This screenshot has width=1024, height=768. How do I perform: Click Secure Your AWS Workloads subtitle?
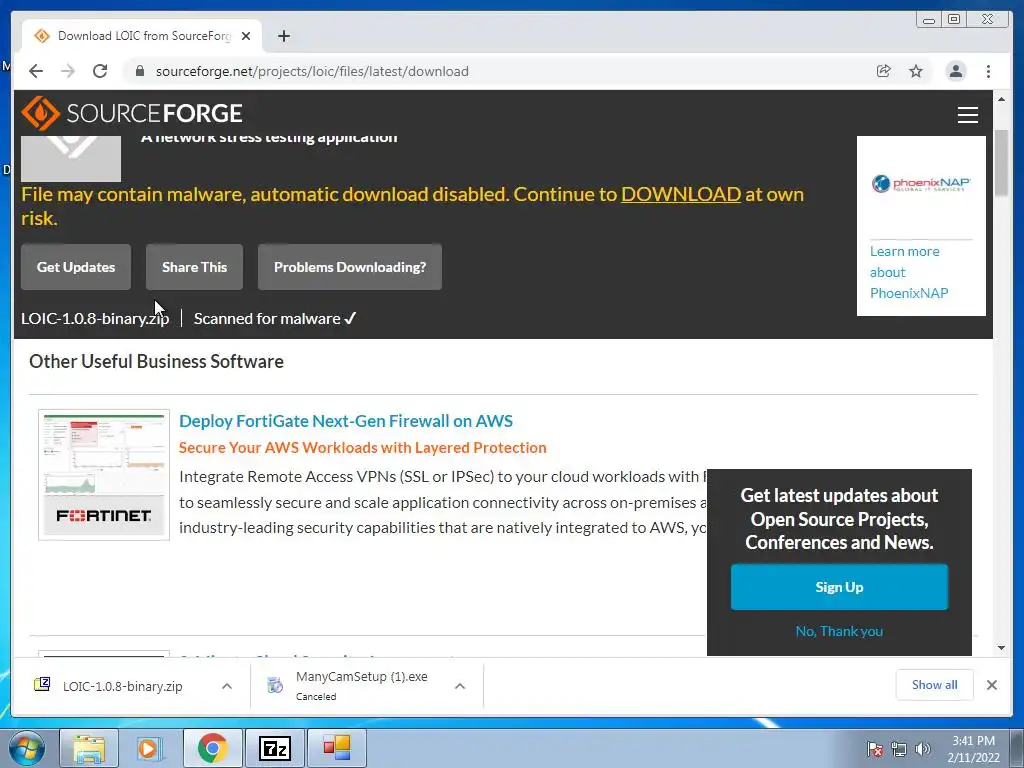pyautogui.click(x=362, y=448)
